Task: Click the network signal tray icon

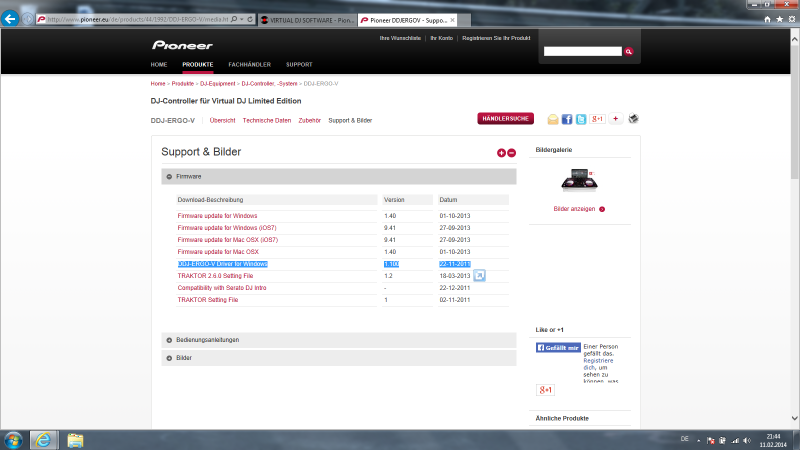Action: click(x=735, y=440)
